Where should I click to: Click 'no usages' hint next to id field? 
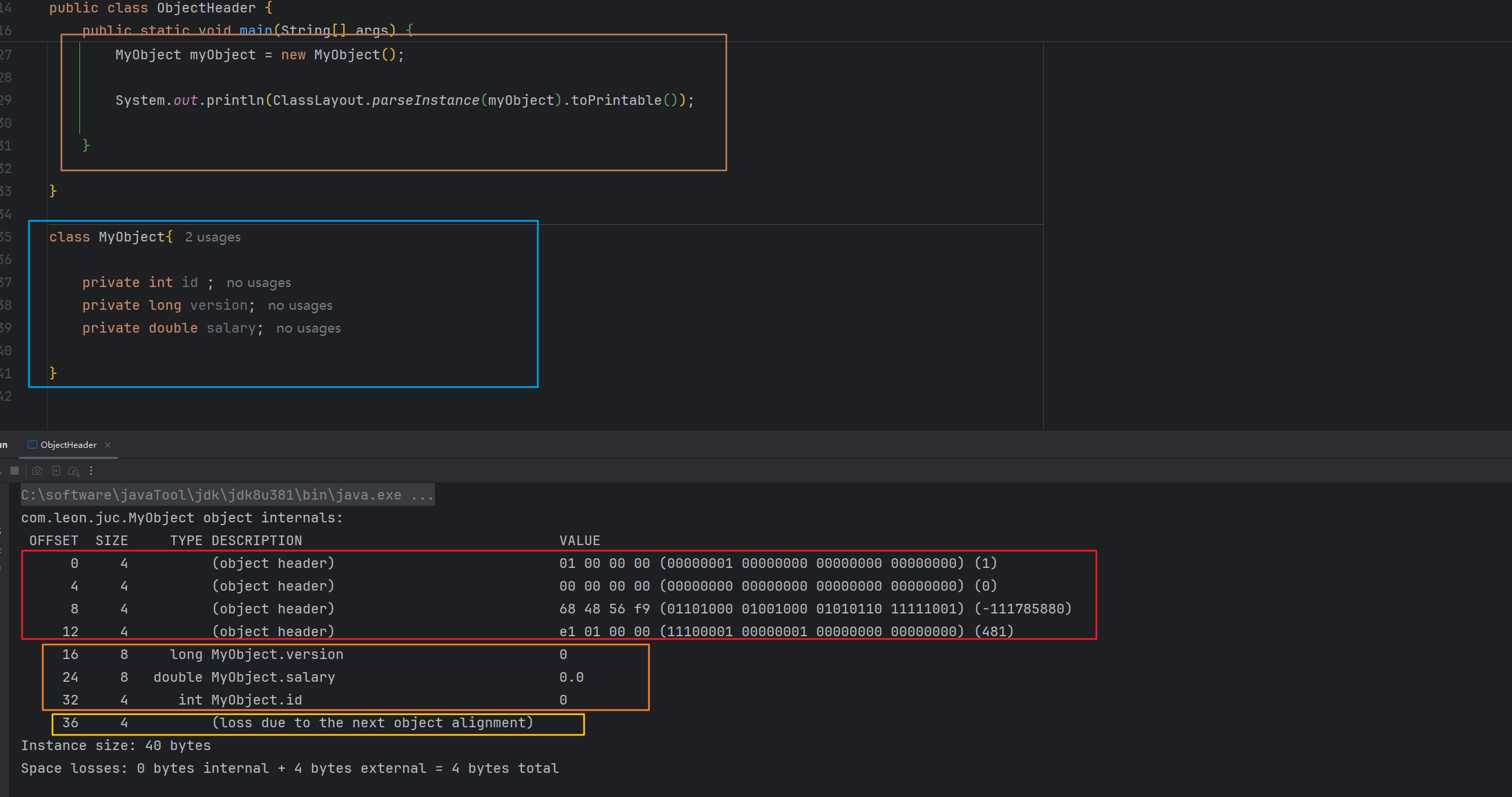click(259, 283)
